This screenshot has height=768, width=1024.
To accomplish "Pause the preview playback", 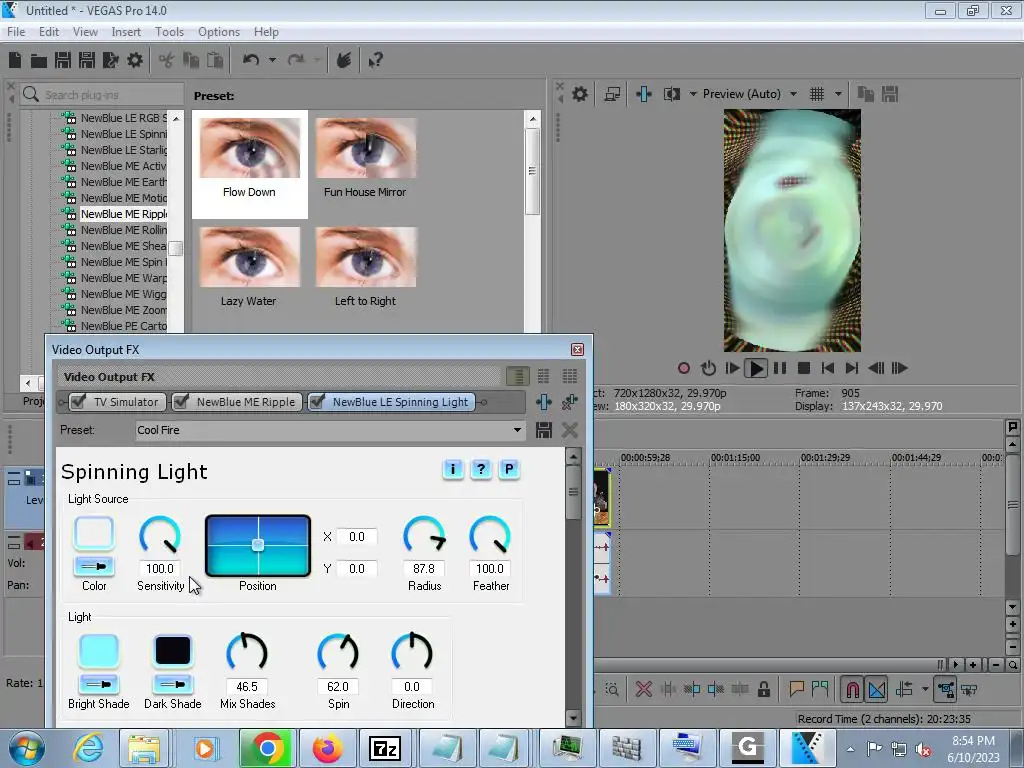I will click(x=780, y=368).
